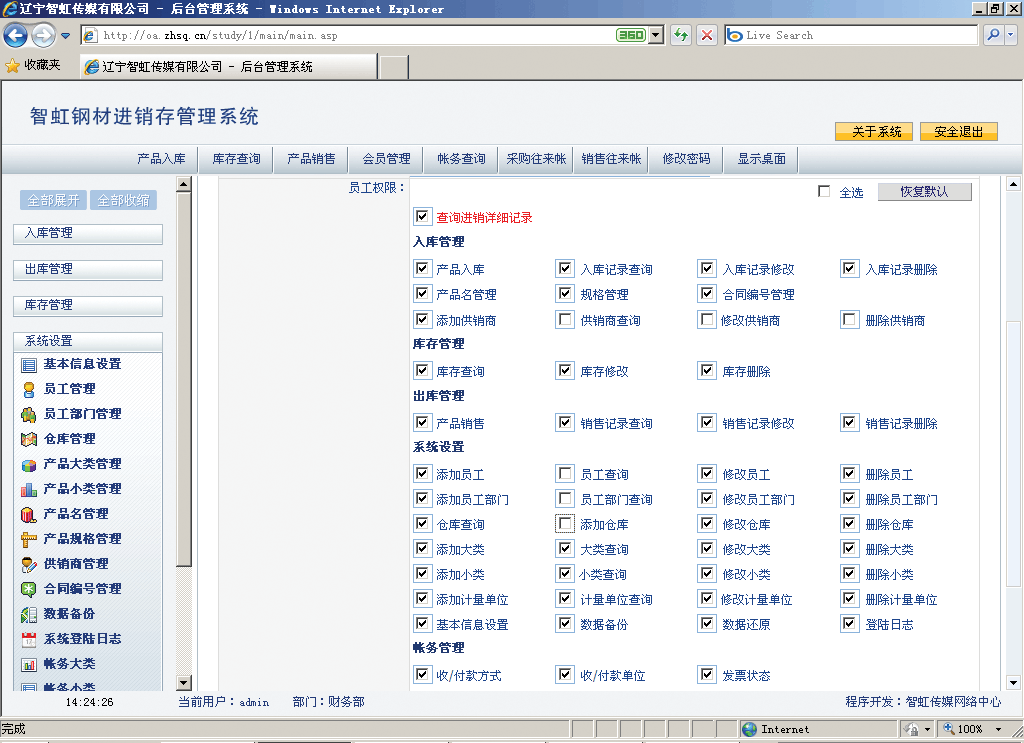The height and width of the screenshot is (743, 1024).
Task: Select the 产品大类管理 icon
Action: (29, 465)
